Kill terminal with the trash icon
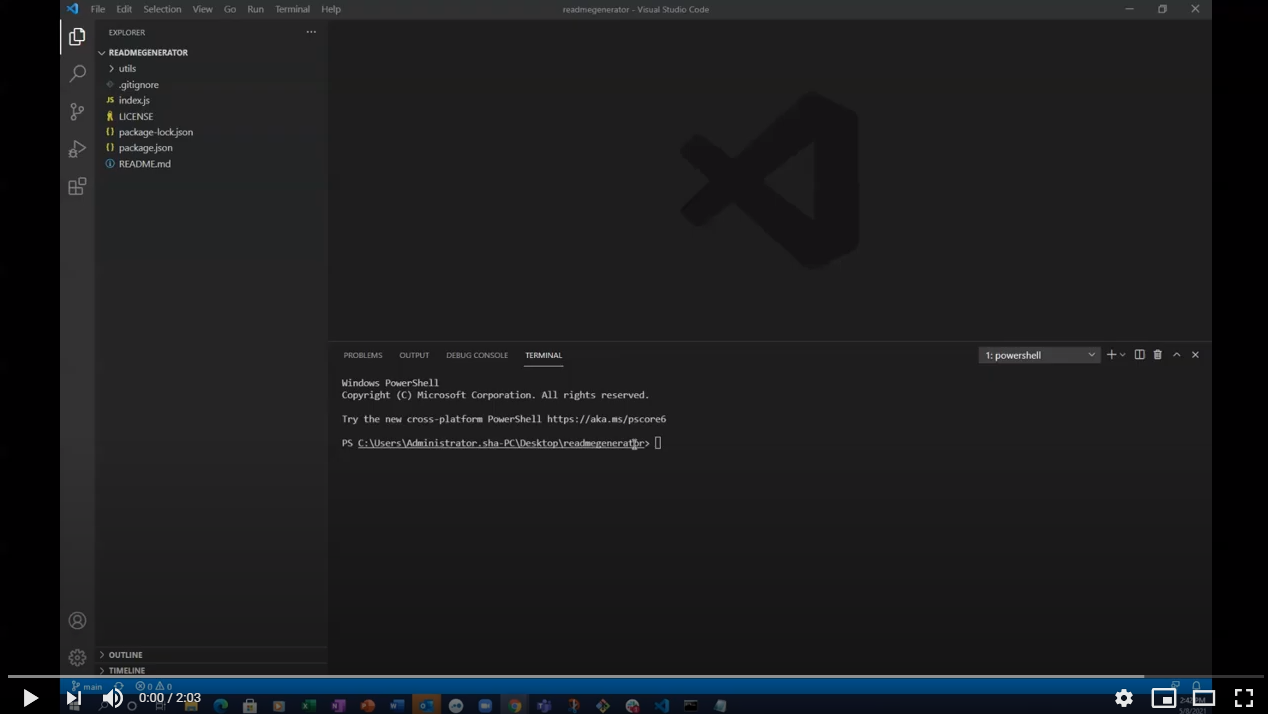Image resolution: width=1268 pixels, height=714 pixels. pyautogui.click(x=1158, y=355)
